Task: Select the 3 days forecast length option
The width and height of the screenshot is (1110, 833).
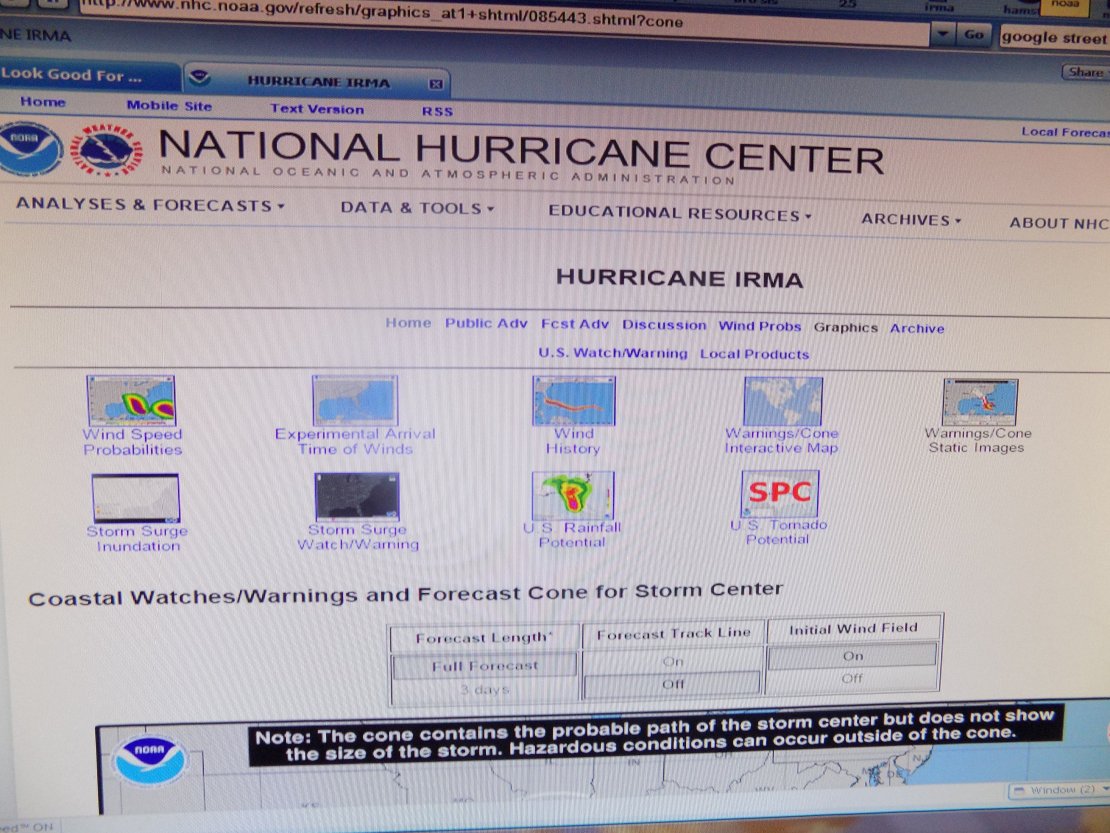Action: 485,689
